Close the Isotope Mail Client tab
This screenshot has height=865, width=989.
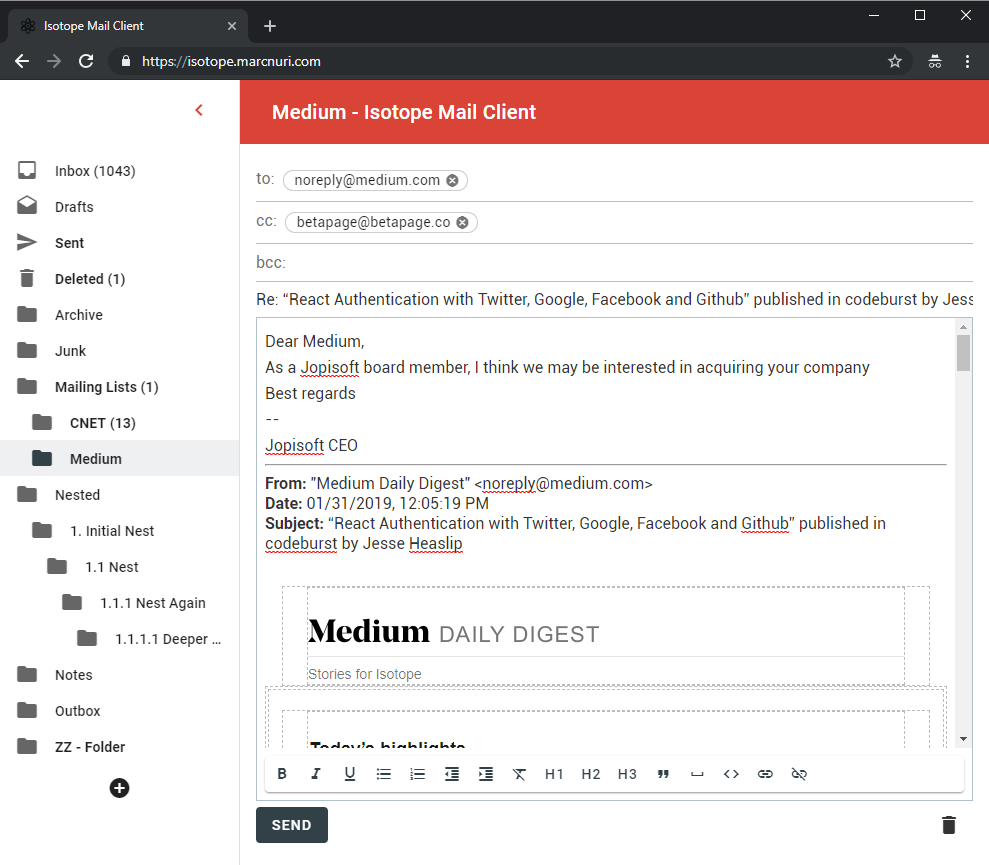point(232,26)
